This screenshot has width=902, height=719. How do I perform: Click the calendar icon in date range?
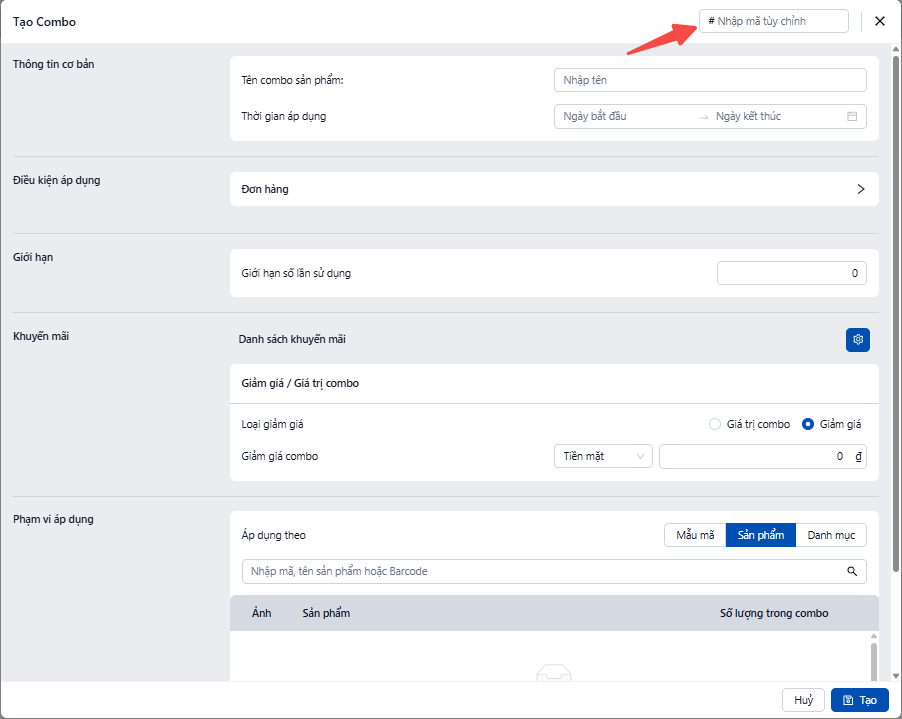tap(852, 116)
